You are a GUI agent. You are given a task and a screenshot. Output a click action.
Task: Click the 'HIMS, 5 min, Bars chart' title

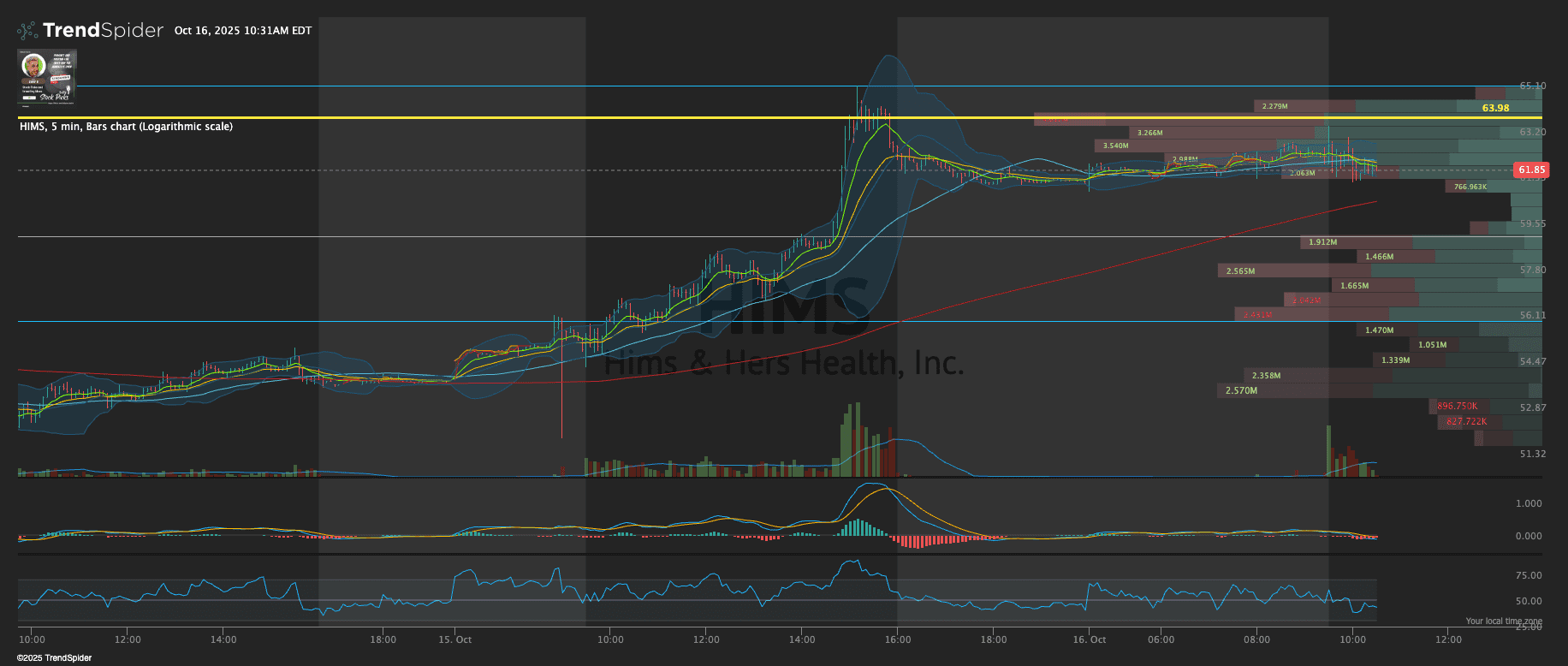[x=126, y=127]
